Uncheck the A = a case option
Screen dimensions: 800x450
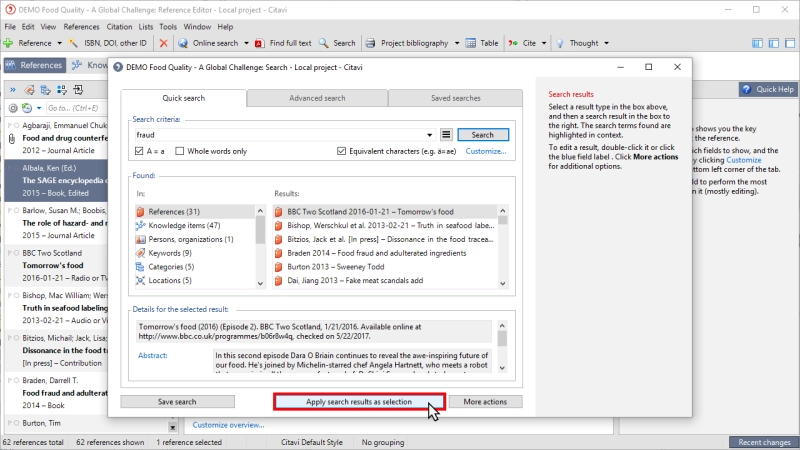pyautogui.click(x=139, y=151)
